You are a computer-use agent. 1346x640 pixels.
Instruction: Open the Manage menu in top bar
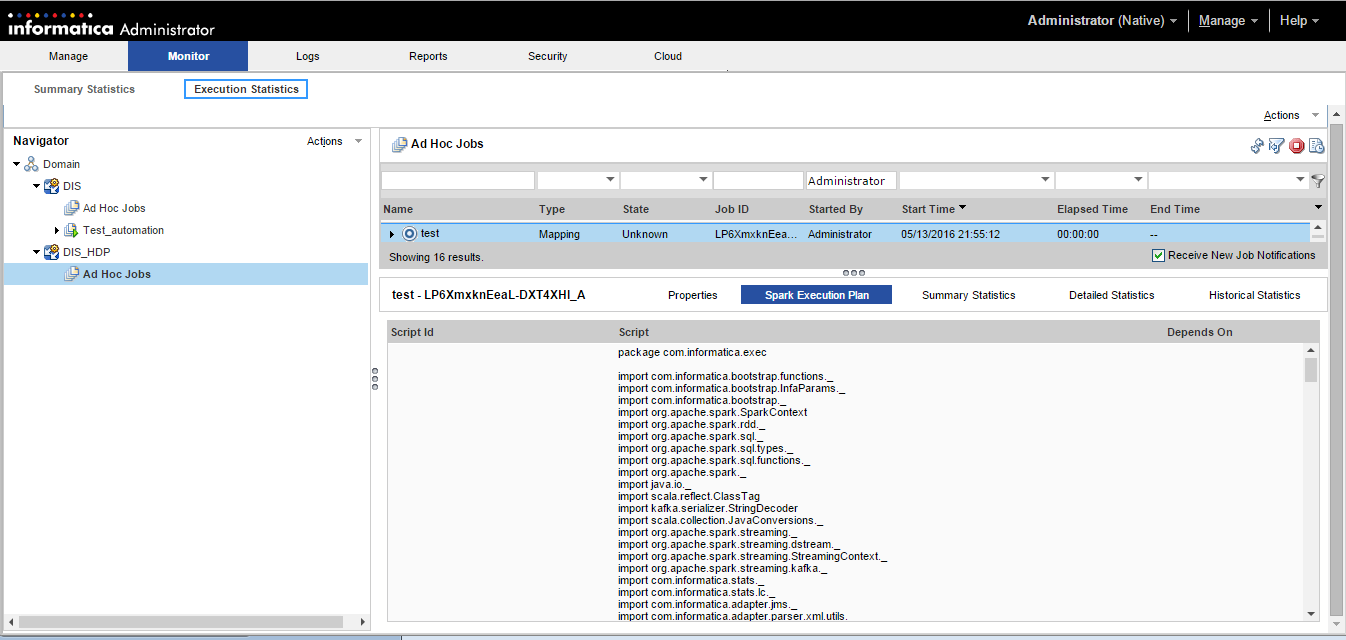(x=1228, y=20)
